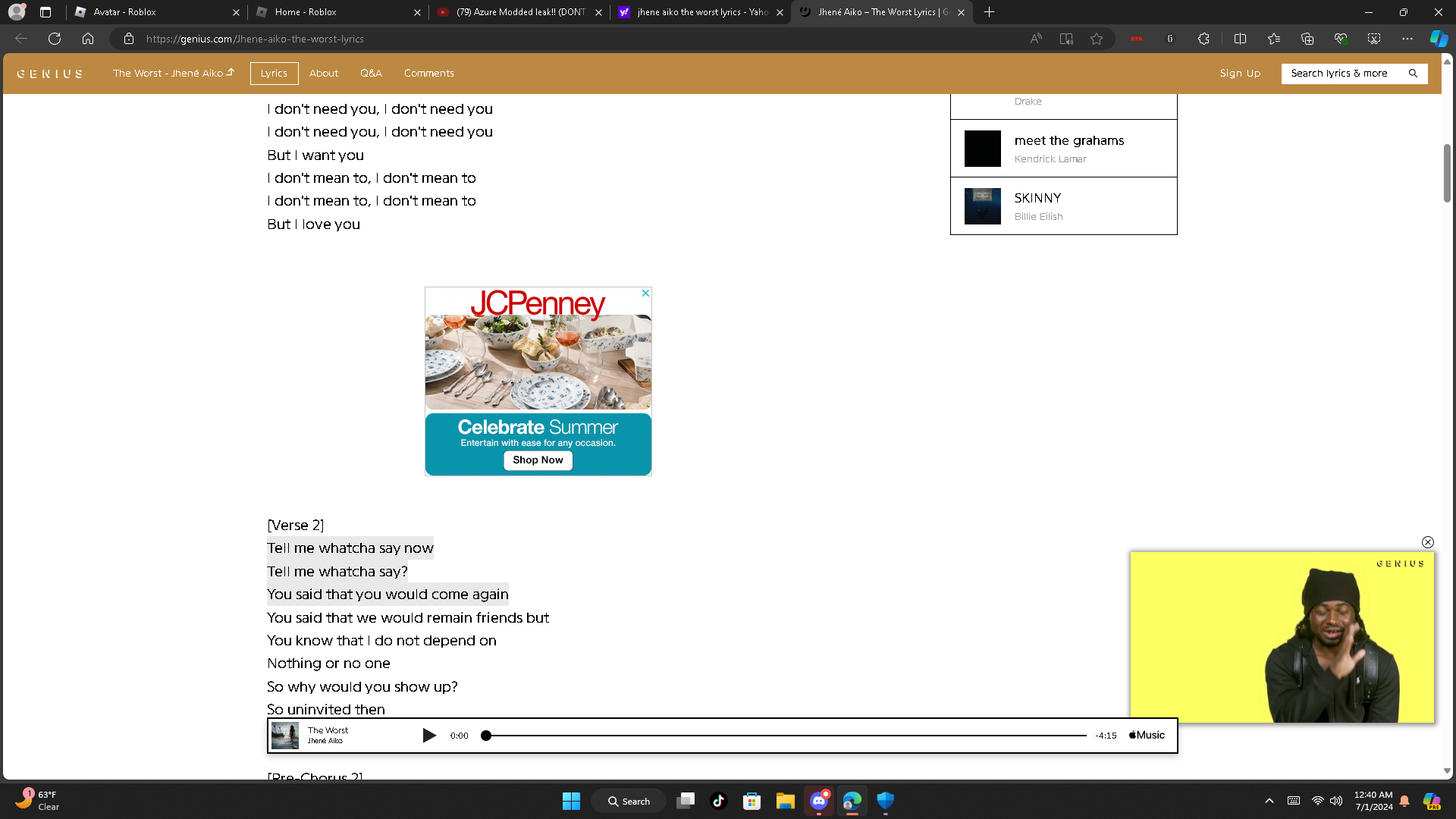Open the clock and calendar flyout

coord(1373,801)
